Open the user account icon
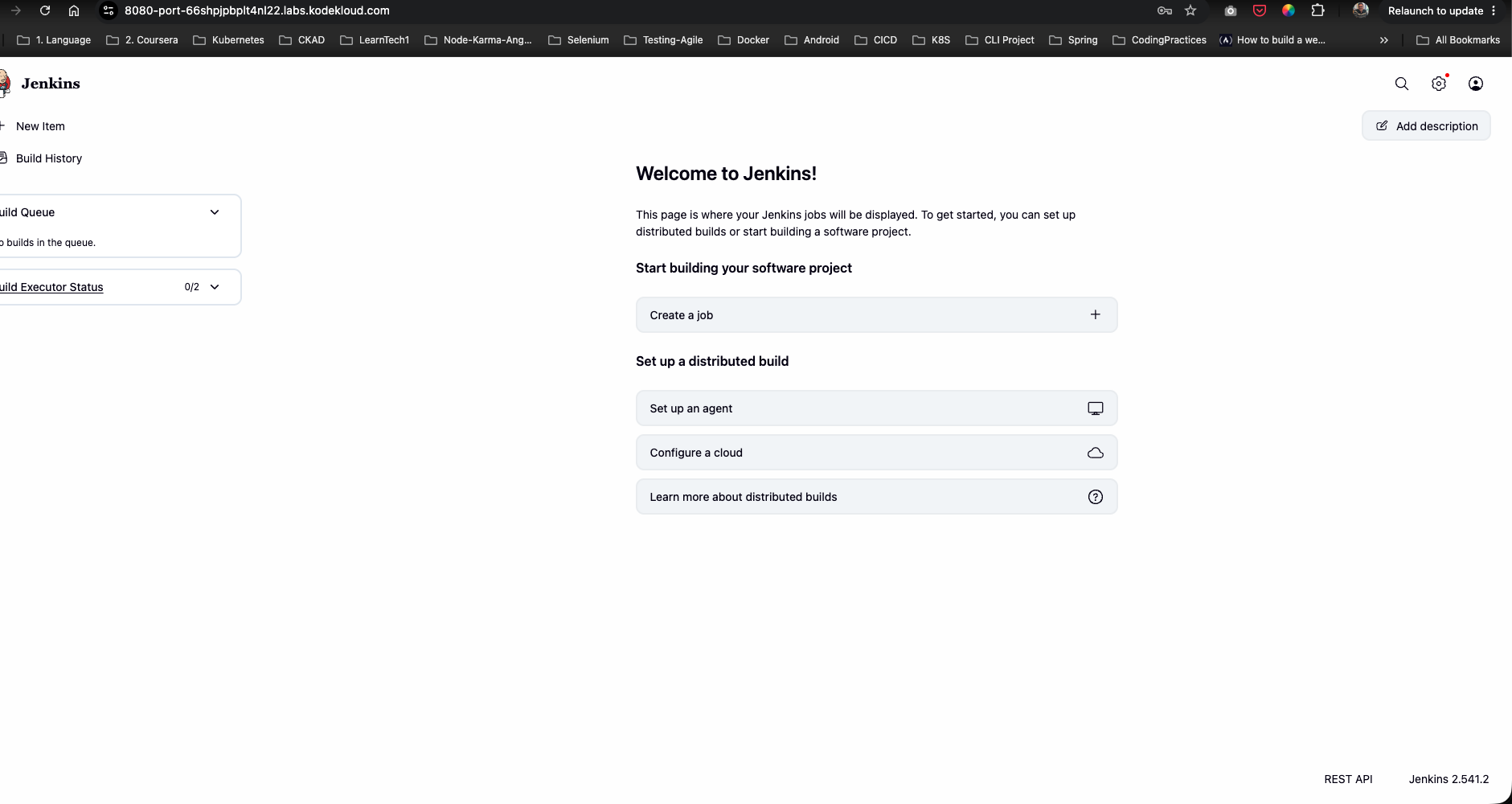Screen dimensions: 1512x804 (x=1476, y=84)
